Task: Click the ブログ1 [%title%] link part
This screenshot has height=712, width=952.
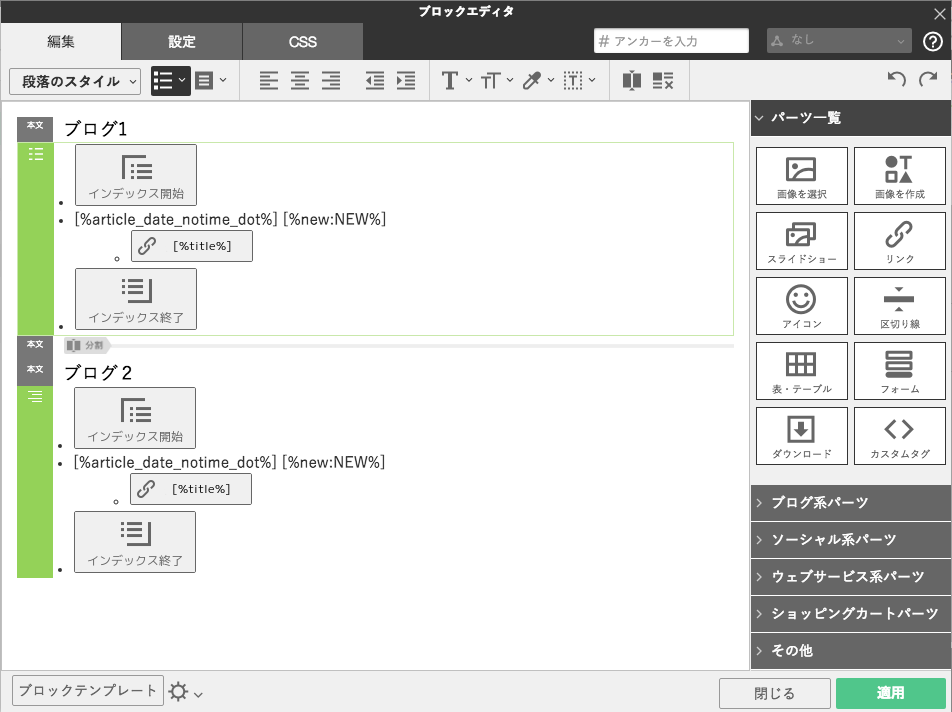Action: pos(192,246)
